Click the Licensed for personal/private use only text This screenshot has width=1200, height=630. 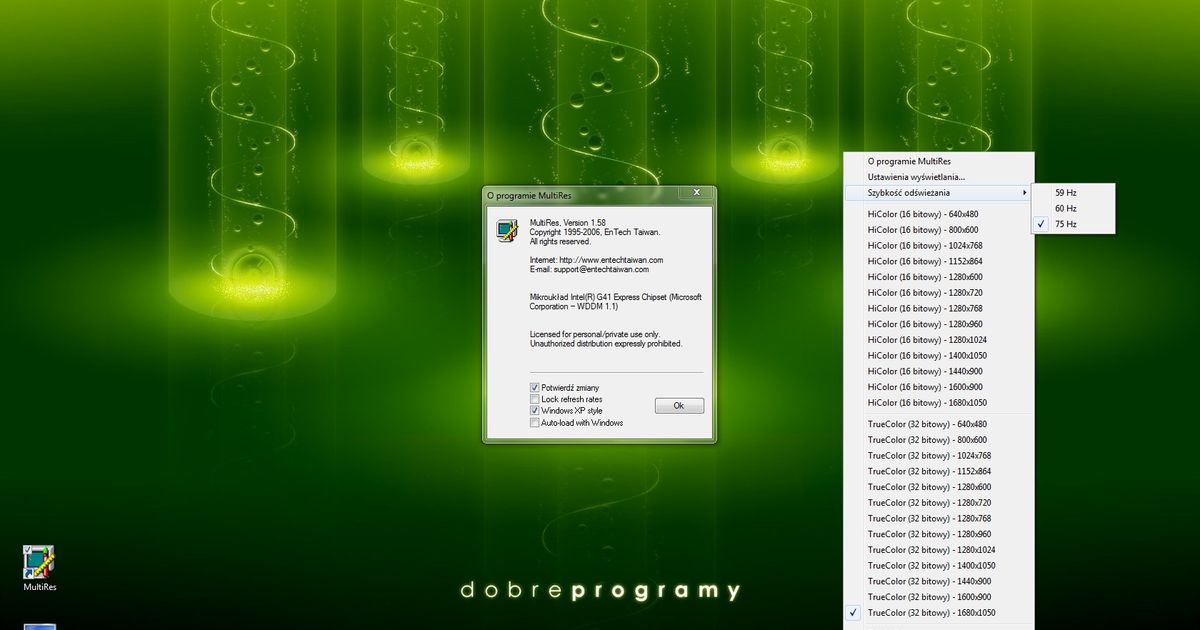pos(594,334)
